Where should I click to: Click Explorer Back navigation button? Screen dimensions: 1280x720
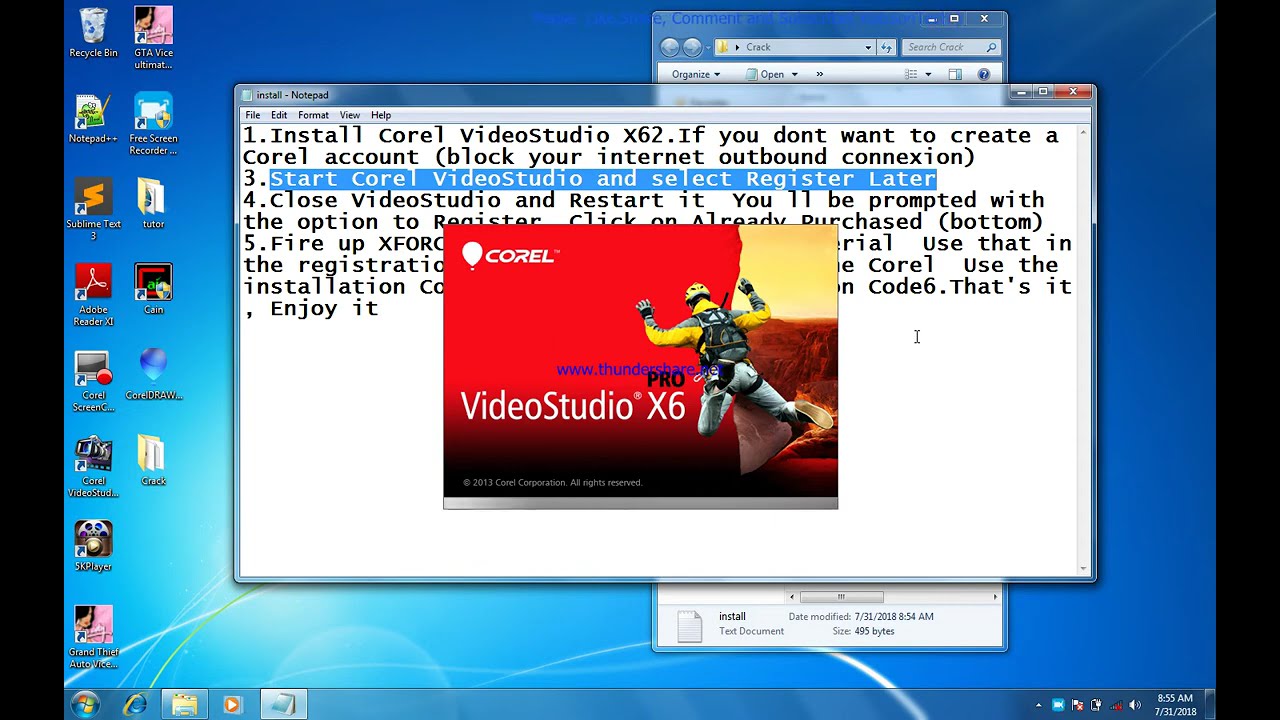(670, 47)
